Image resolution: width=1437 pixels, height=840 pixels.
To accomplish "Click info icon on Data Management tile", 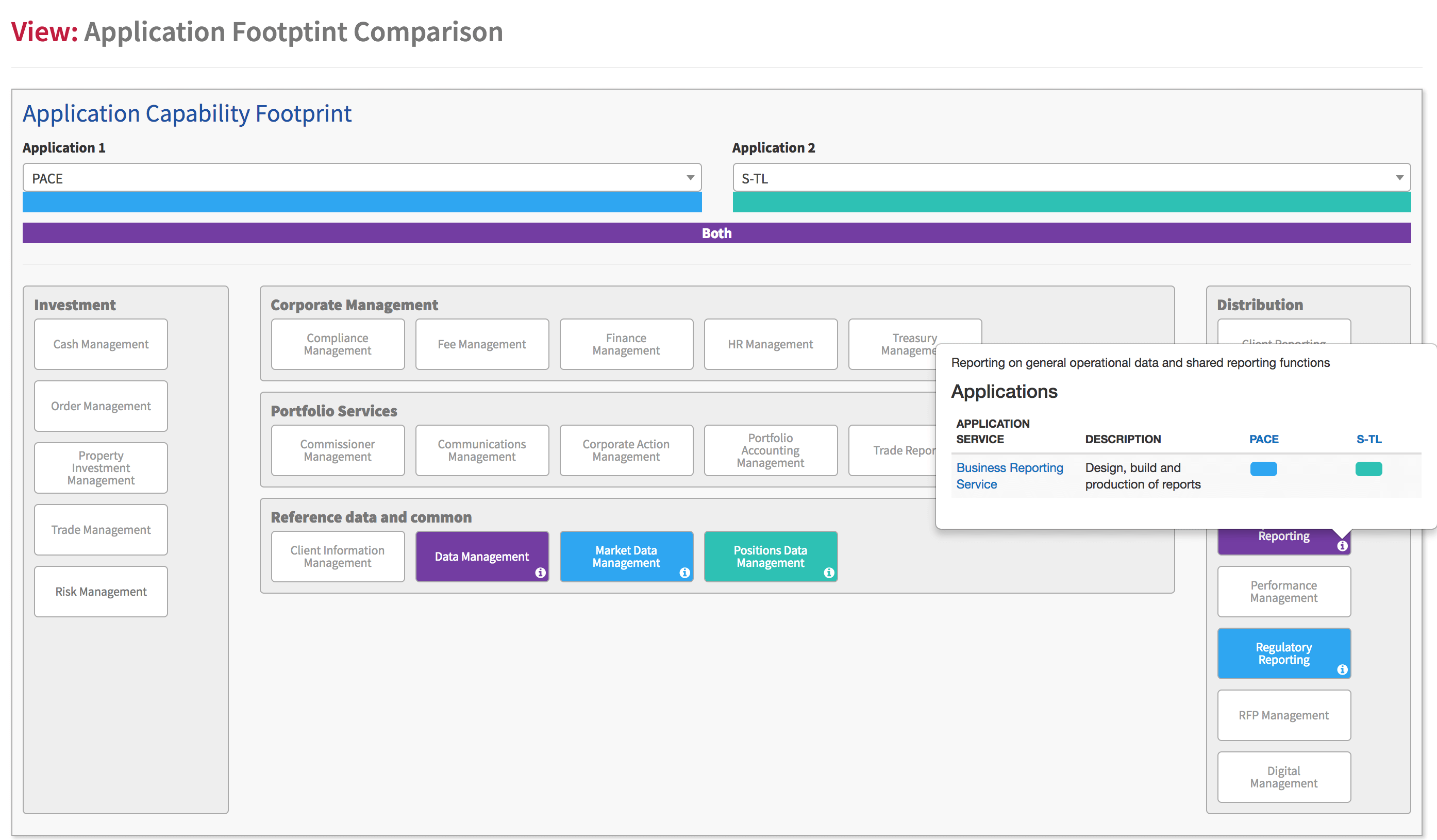I will [x=540, y=573].
